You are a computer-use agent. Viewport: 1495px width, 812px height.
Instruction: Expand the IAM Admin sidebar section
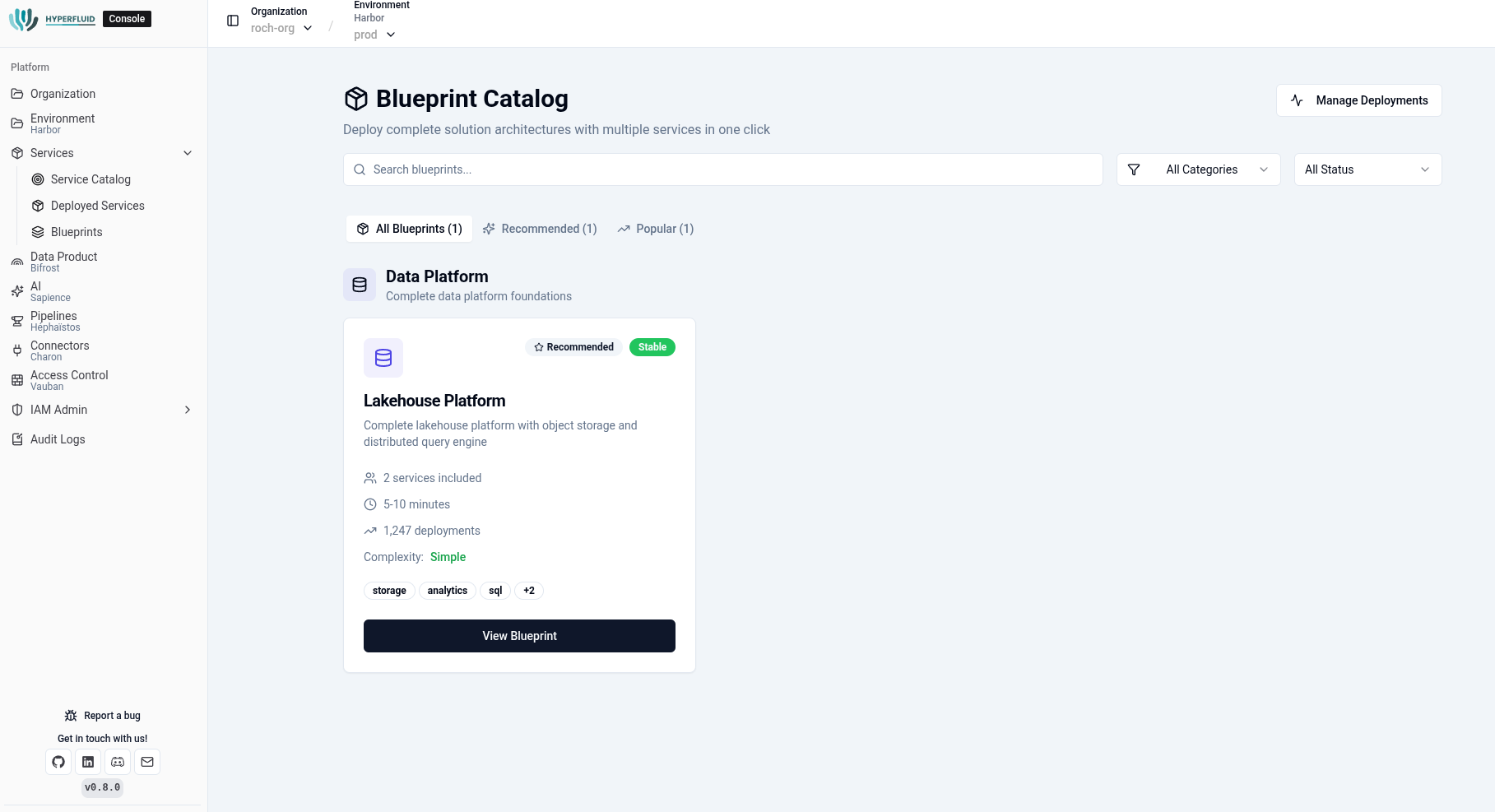coord(187,410)
